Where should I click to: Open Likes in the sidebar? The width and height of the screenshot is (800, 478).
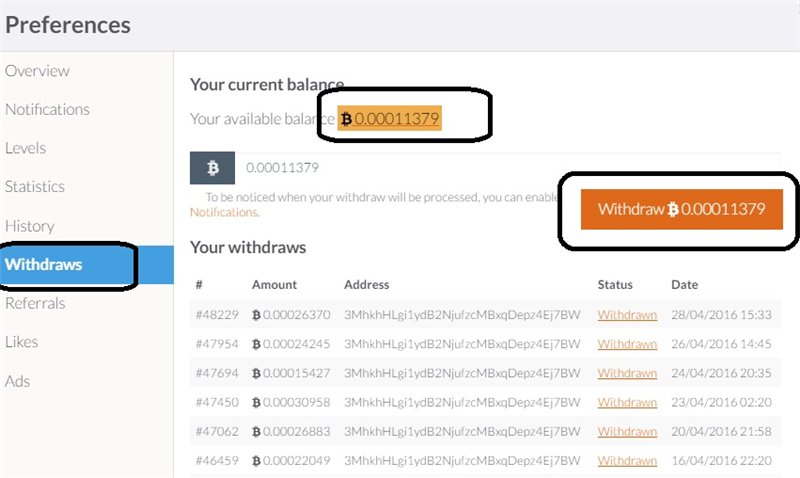point(22,342)
